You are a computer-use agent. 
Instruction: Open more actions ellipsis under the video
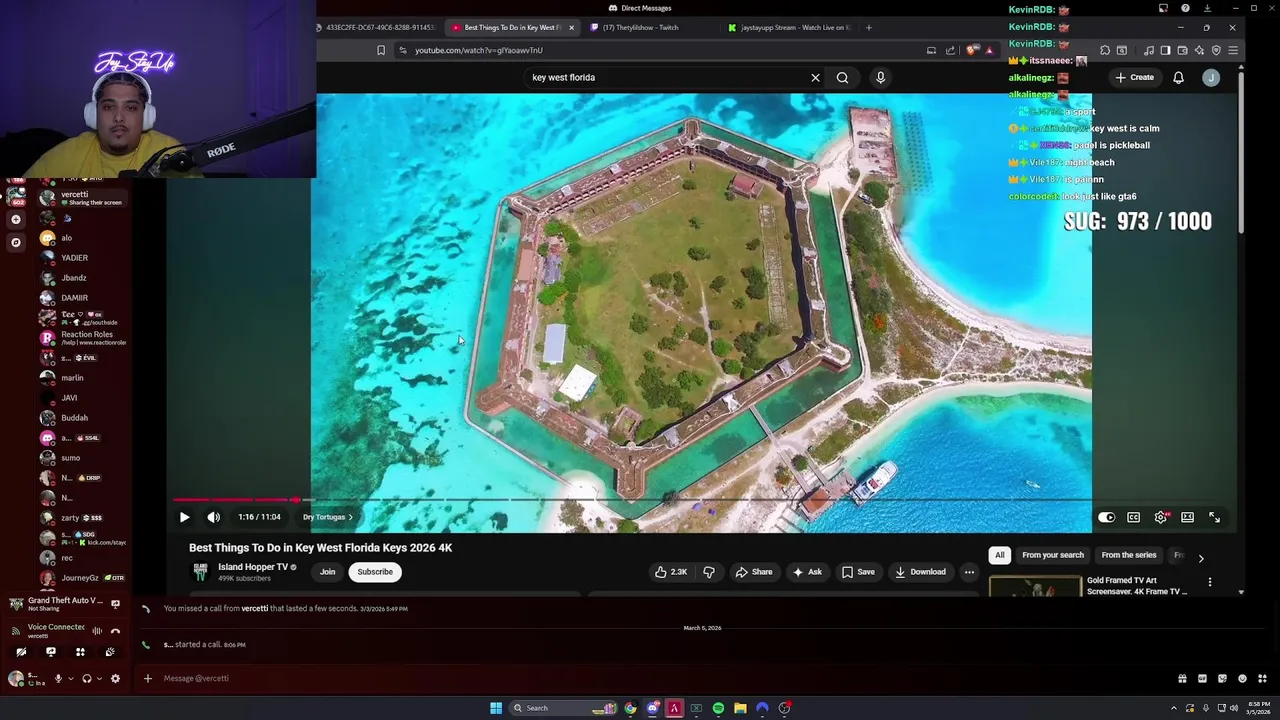[969, 572]
